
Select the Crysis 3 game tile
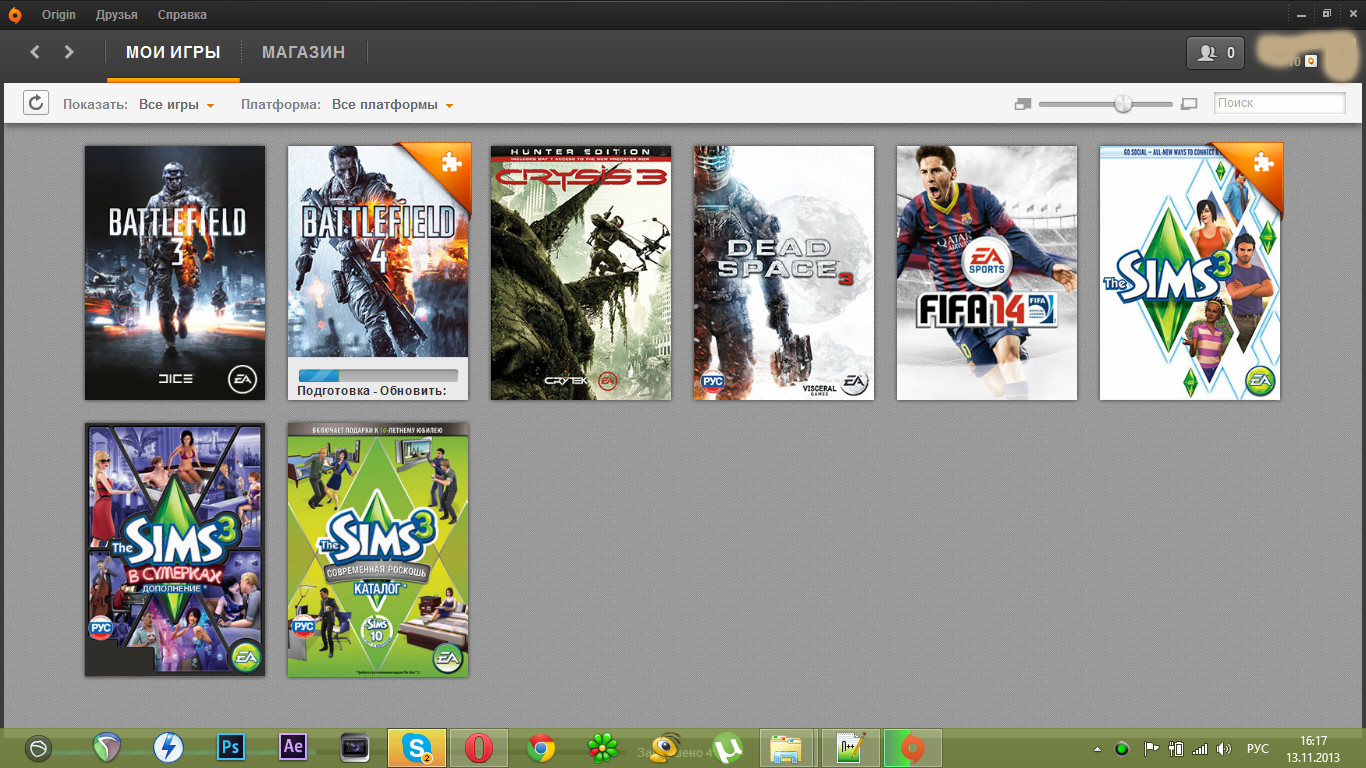(581, 273)
